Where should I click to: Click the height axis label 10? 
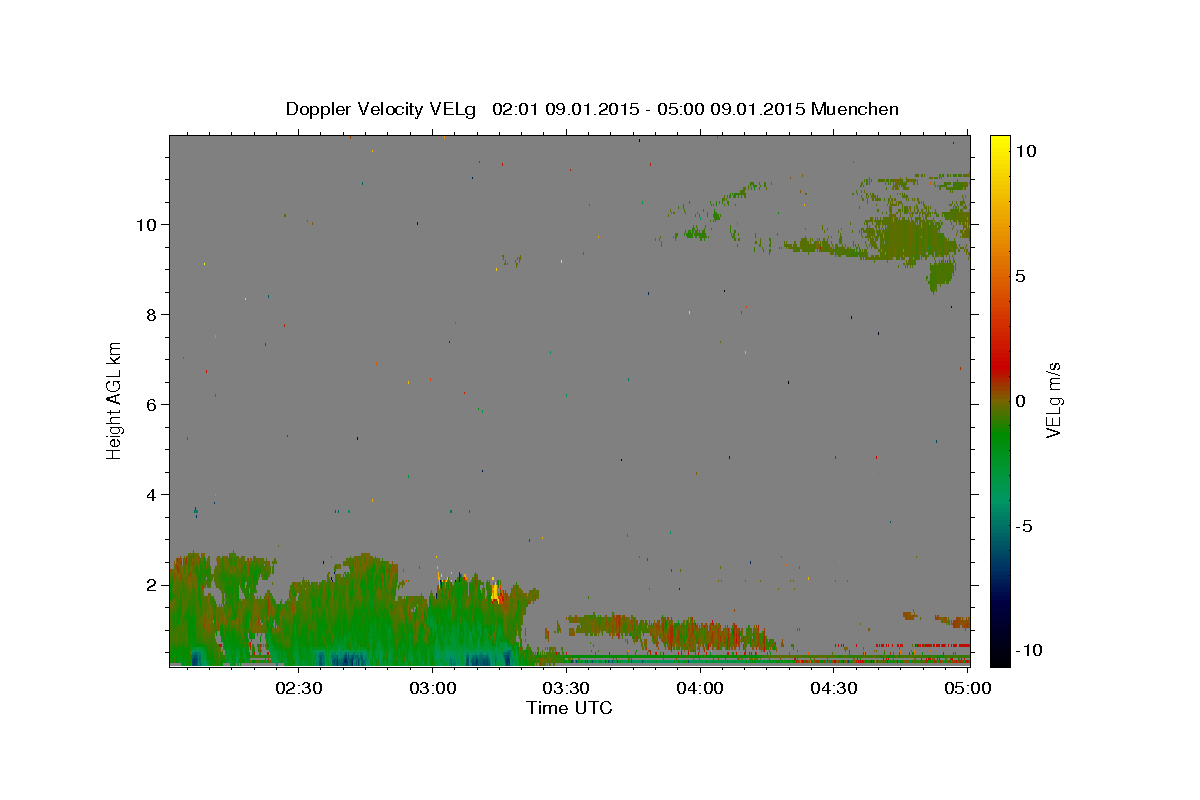147,225
